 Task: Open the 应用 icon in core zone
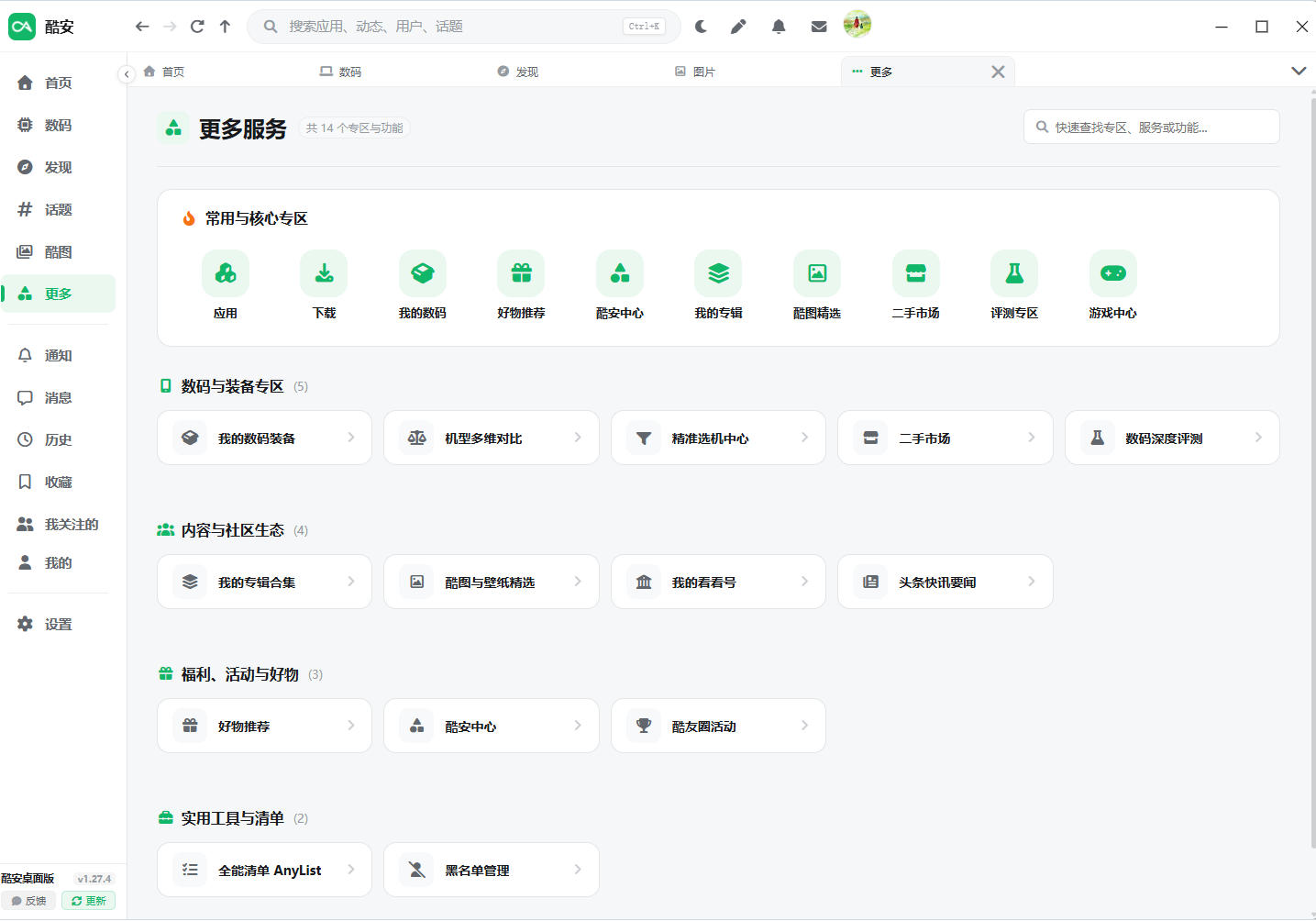226,273
